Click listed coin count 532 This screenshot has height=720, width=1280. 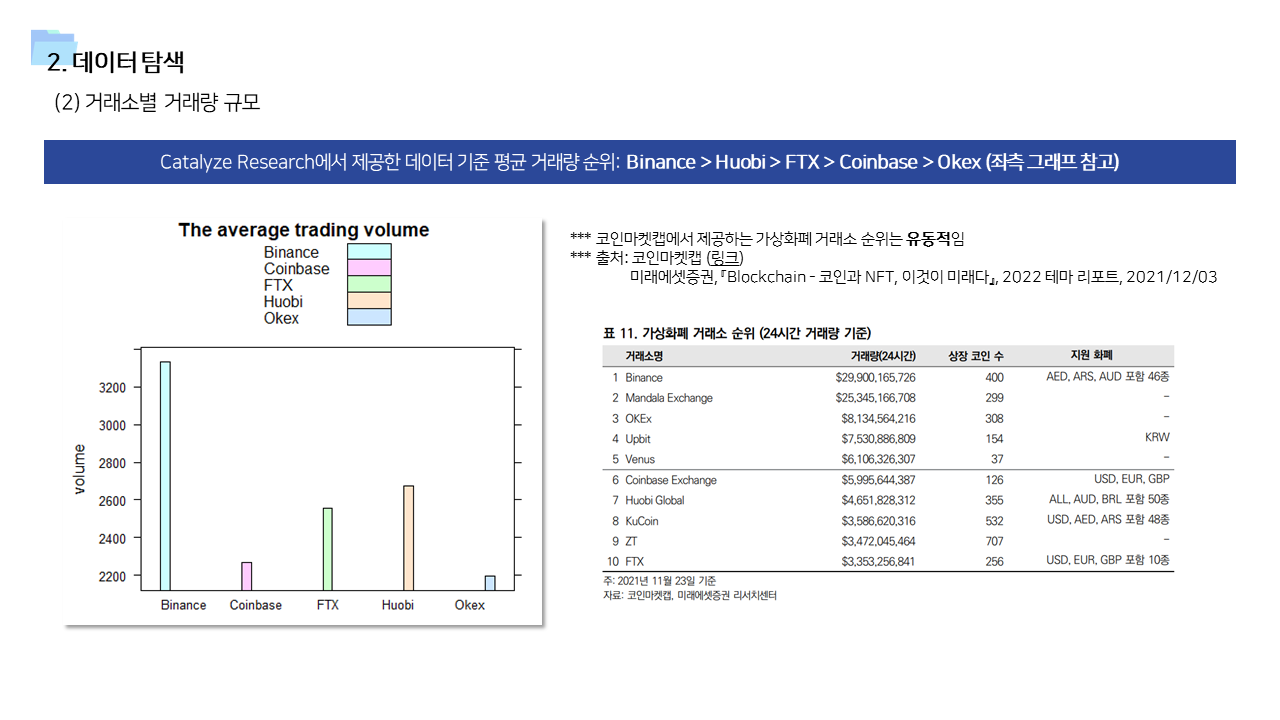994,521
